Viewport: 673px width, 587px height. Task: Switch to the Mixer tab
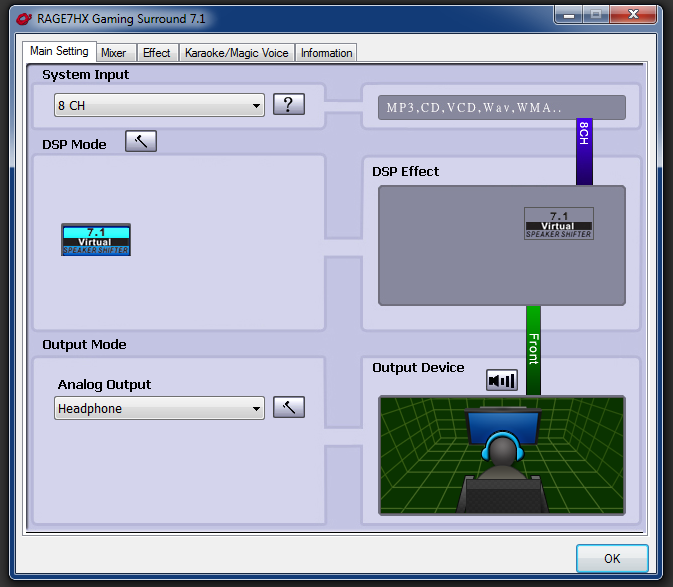(114, 53)
